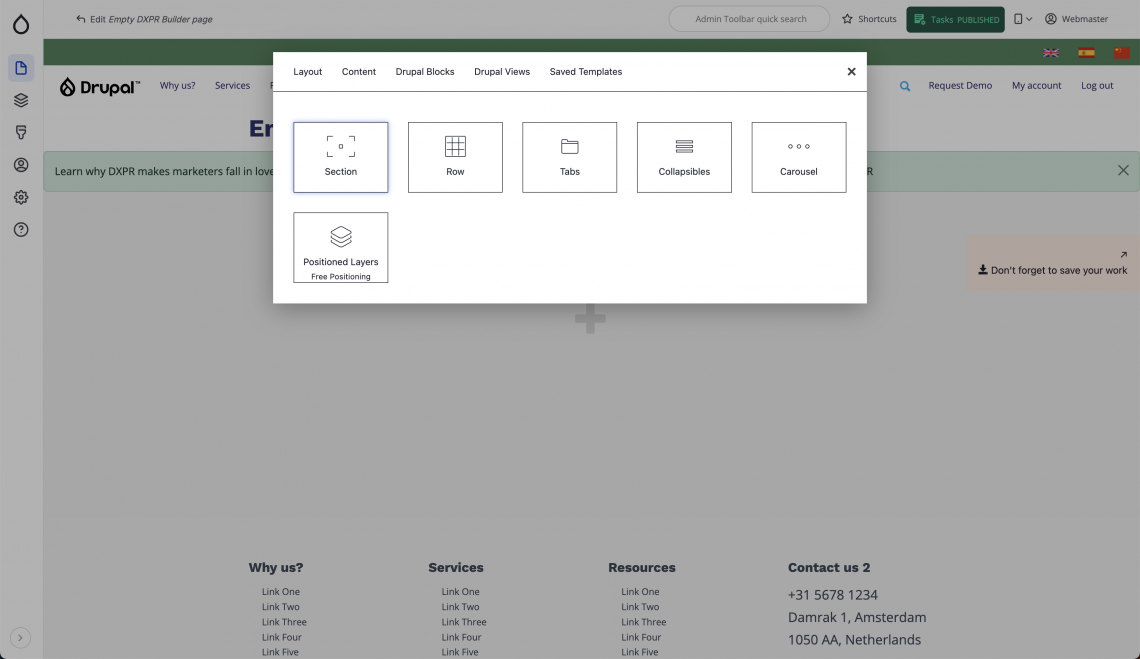Open Link One under Resources
1140x659 pixels.
tap(640, 591)
